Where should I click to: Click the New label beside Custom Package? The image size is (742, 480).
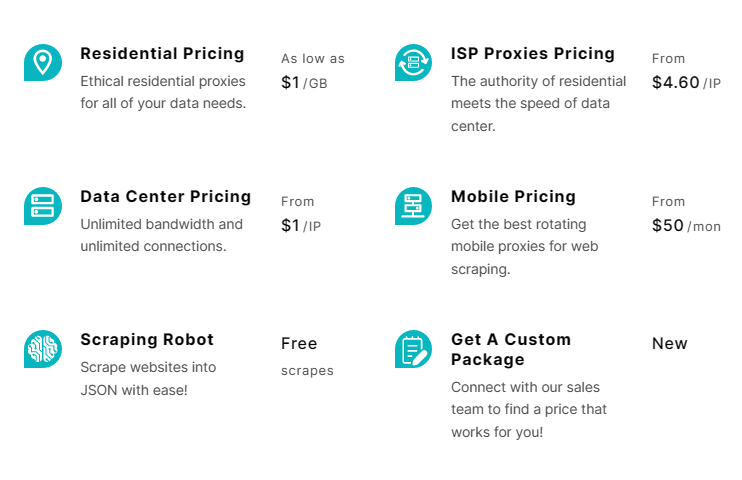(x=670, y=344)
